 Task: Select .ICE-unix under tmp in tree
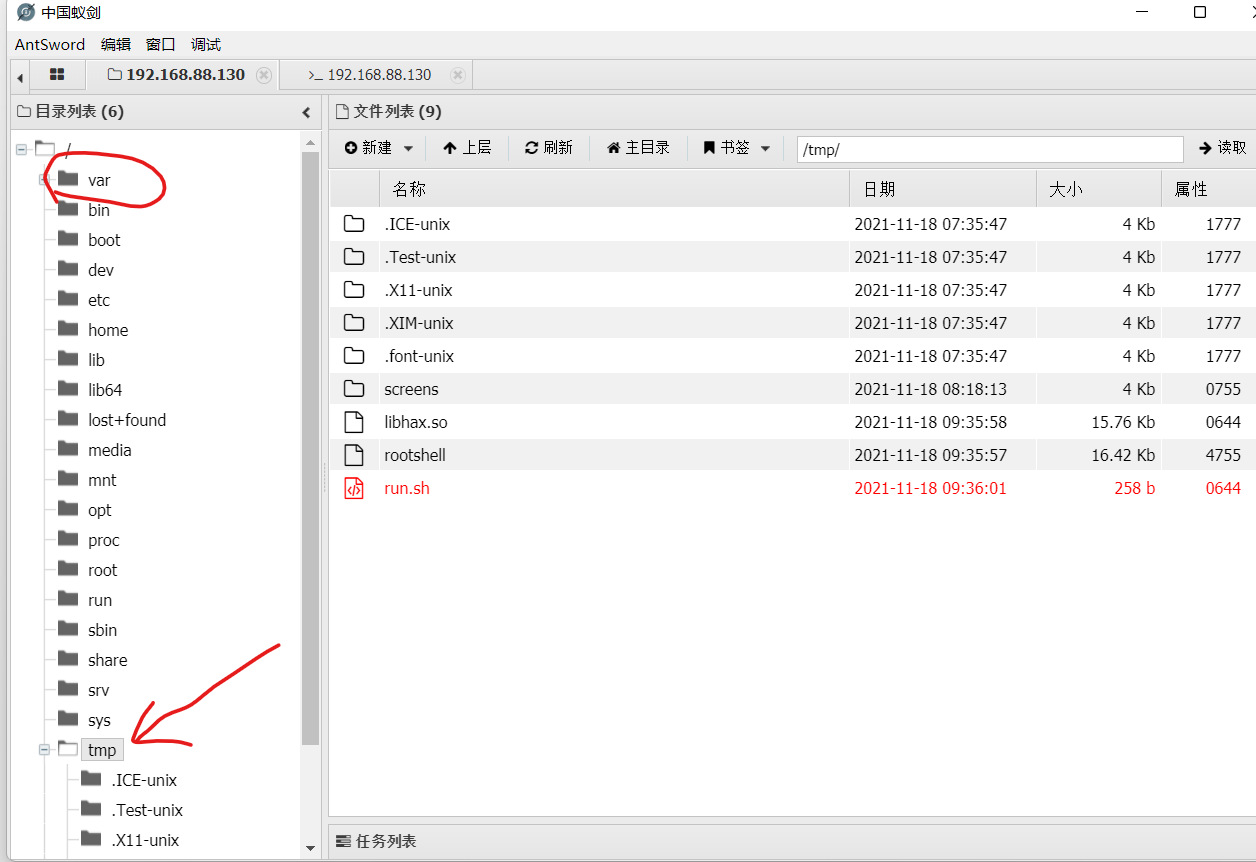coord(145,780)
